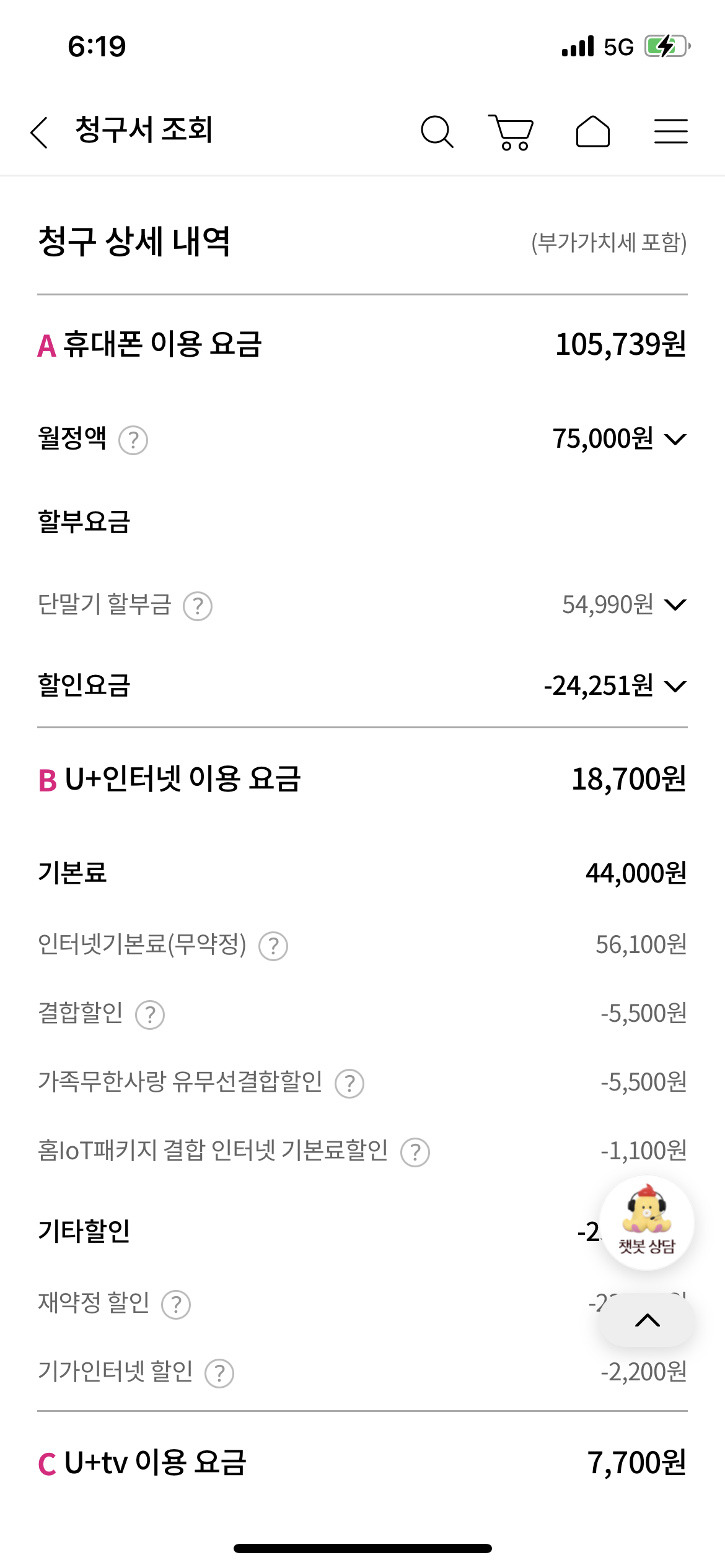Image resolution: width=725 pixels, height=1568 pixels.
Task: Tap the scroll-to-top arrow button
Action: (x=647, y=1320)
